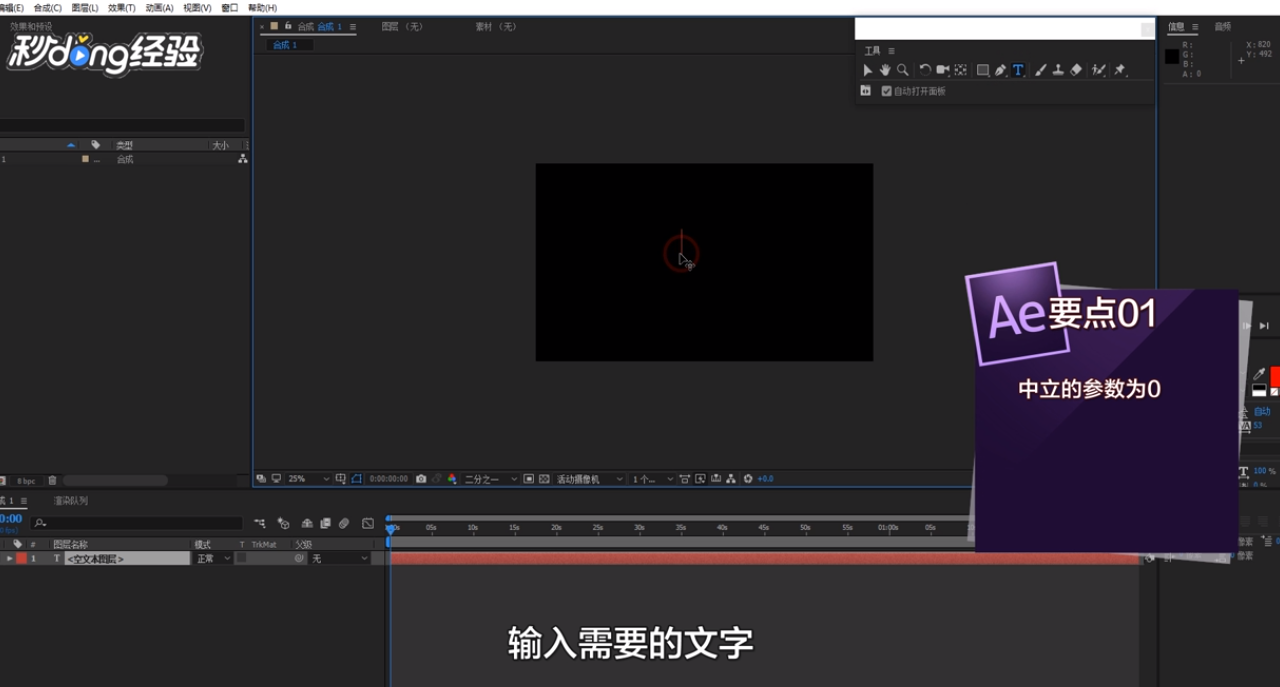Select the Clone Stamp tool
Viewport: 1280px width, 687px height.
1058,70
